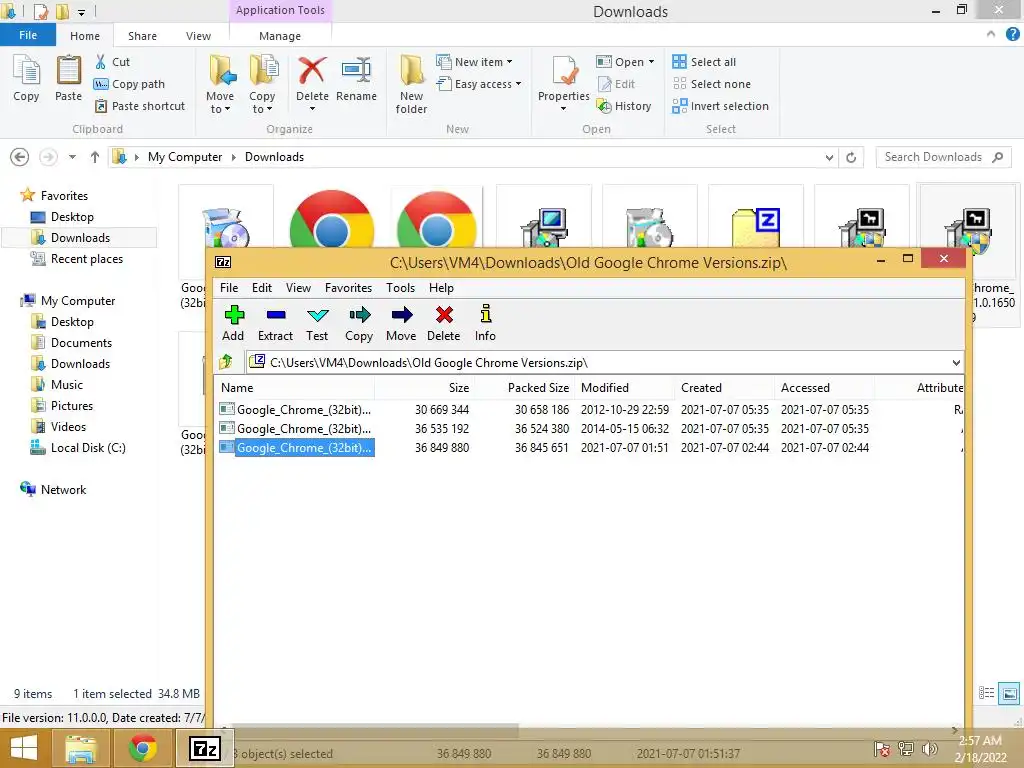The height and width of the screenshot is (768, 1024).
Task: Switch to the Share ribbon tab
Action: click(x=142, y=36)
